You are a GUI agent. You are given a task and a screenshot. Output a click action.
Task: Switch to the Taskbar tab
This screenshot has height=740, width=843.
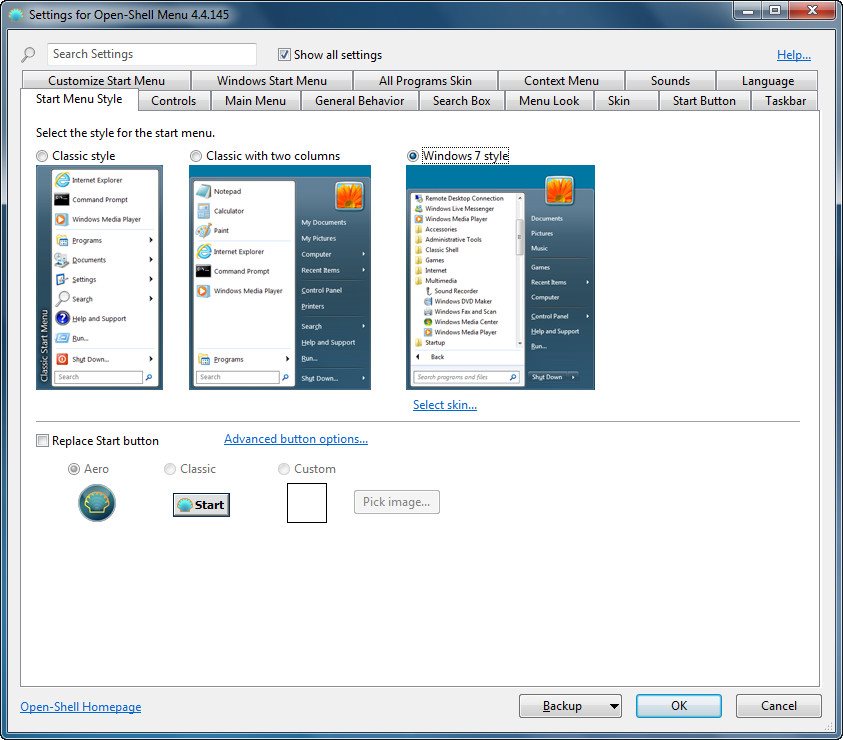pyautogui.click(x=785, y=101)
